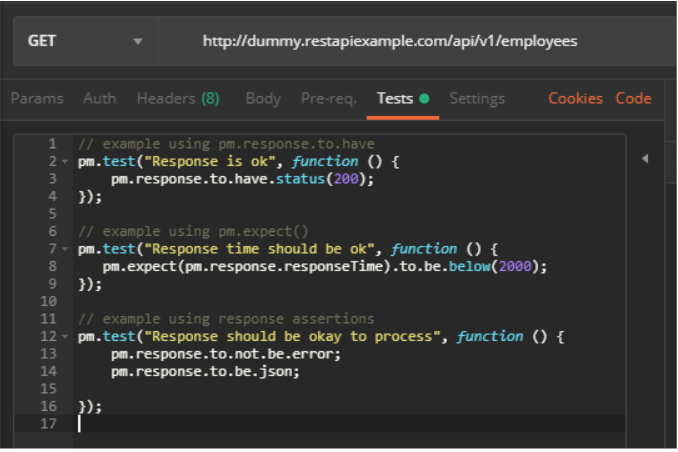
Task: Click the 2000 value on line 8
Action: click(x=522, y=267)
